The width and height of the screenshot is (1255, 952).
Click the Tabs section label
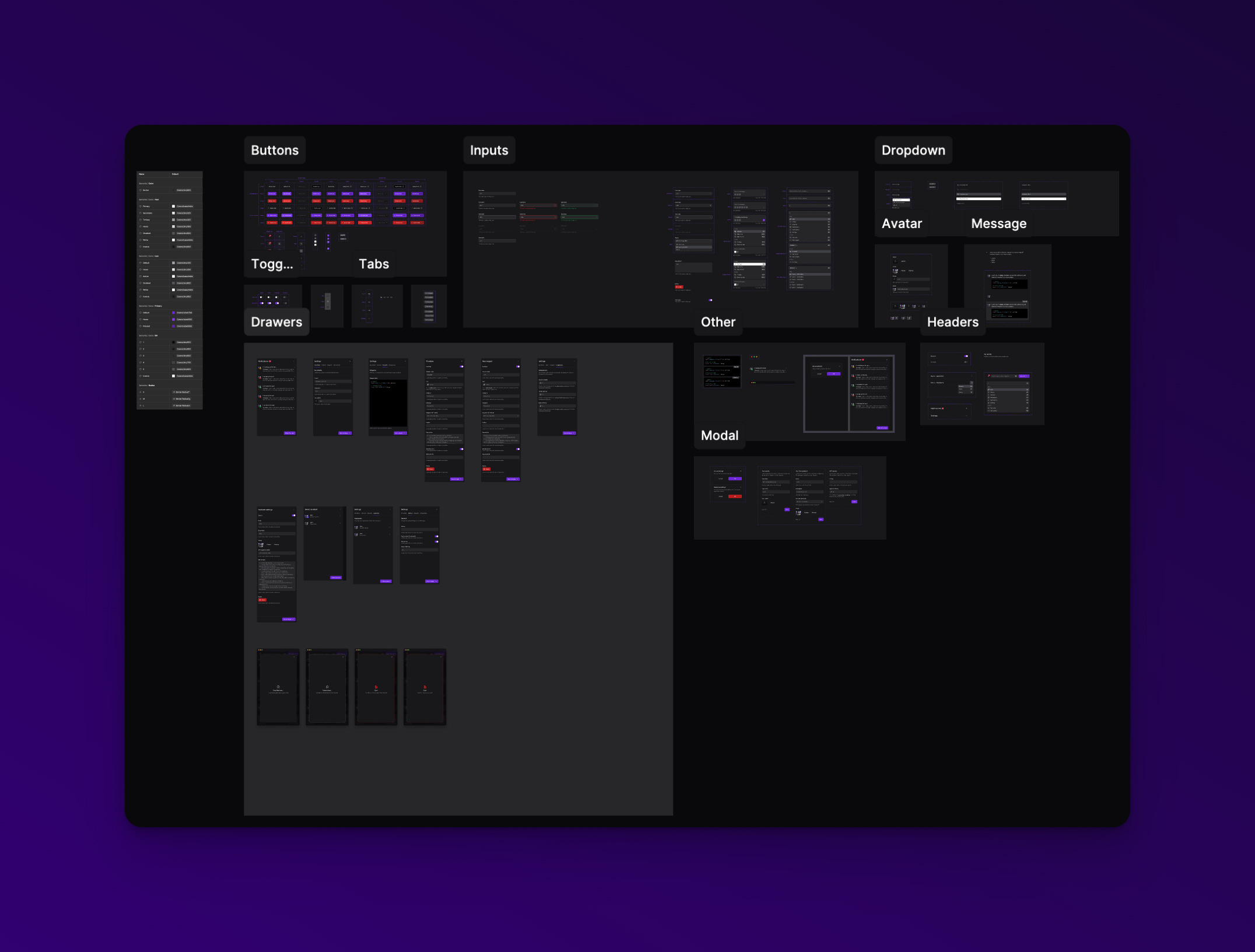(374, 264)
